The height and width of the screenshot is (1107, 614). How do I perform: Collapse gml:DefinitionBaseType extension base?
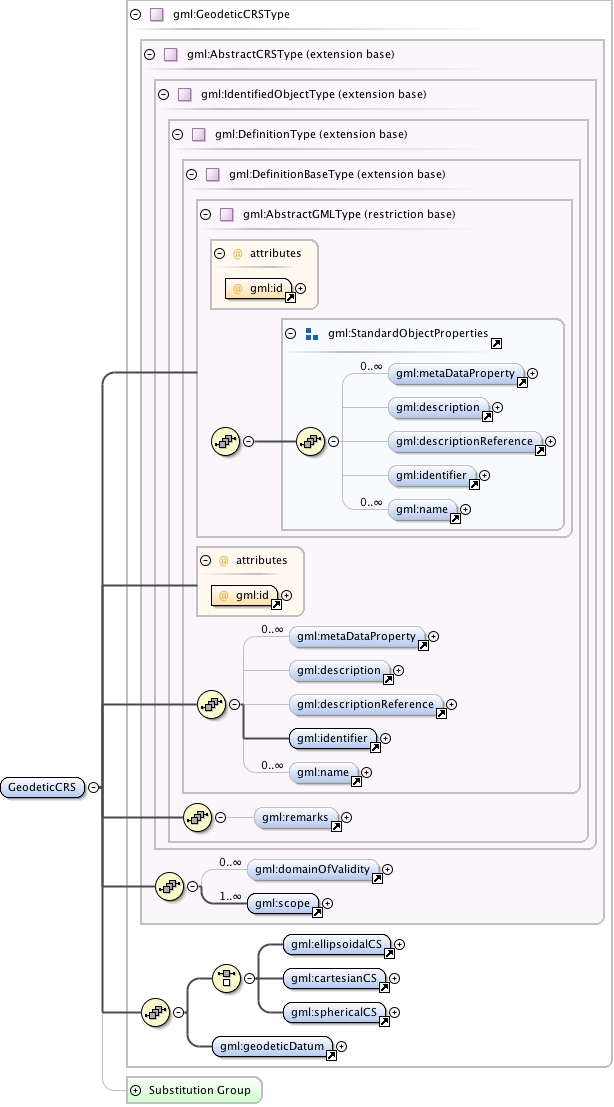point(191,174)
